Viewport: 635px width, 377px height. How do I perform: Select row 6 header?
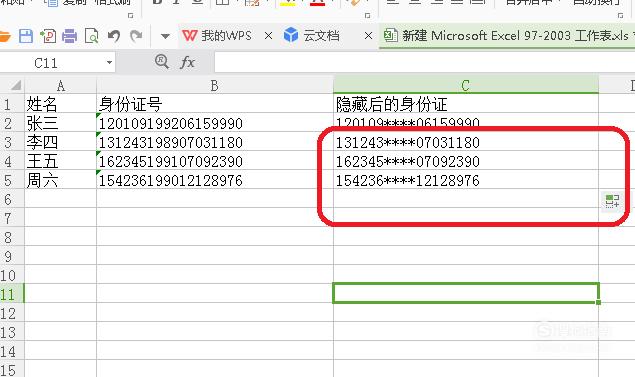click(12, 199)
